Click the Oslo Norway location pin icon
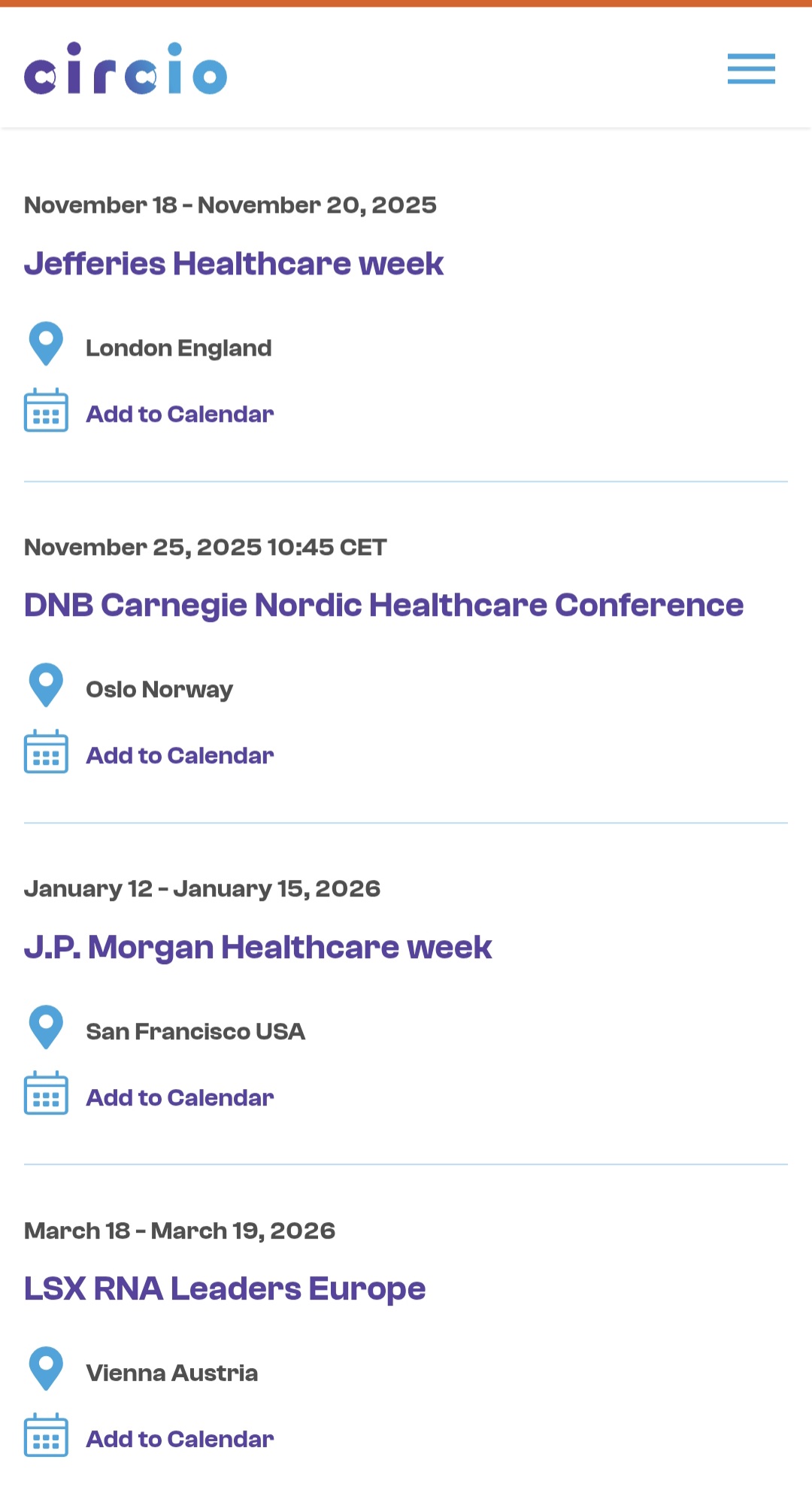Image resolution: width=812 pixels, height=1505 pixels. tap(46, 686)
